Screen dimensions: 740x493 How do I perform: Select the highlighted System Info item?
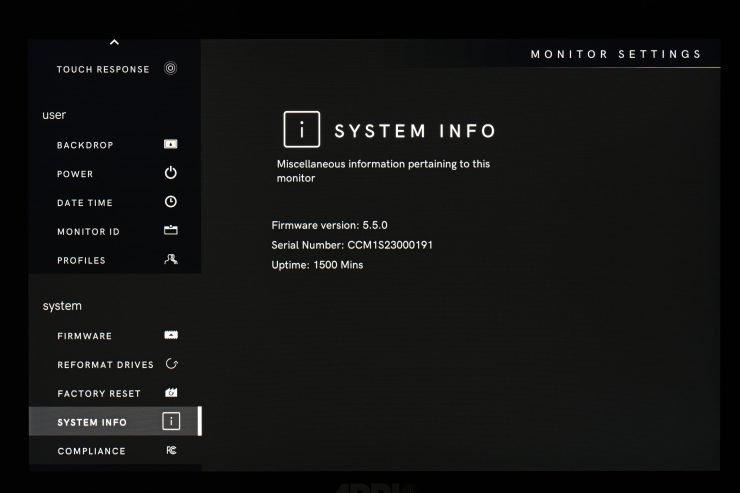pyautogui.click(x=92, y=422)
